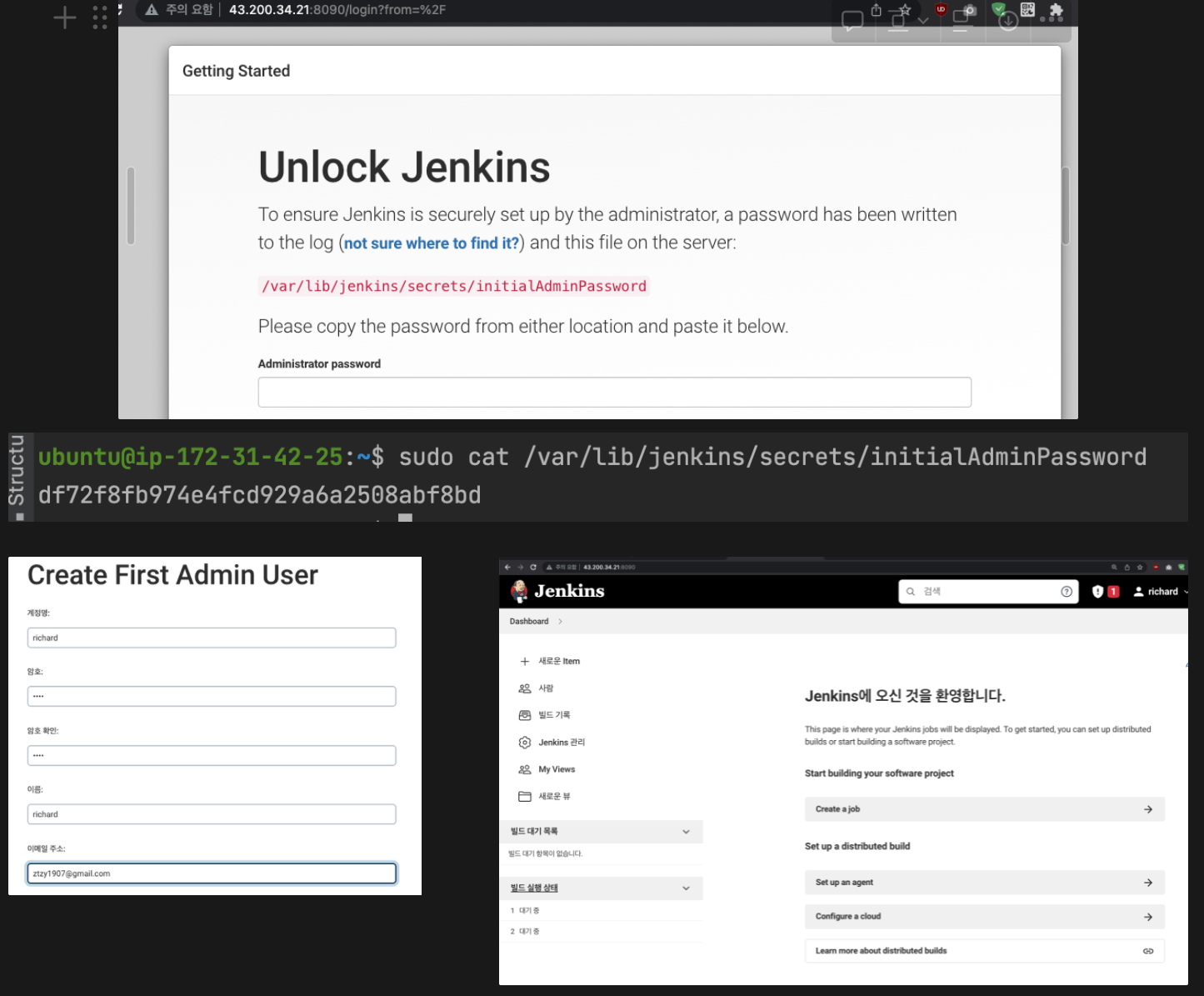Click the Jenkins butler logo
1204x996 pixels.
519,591
